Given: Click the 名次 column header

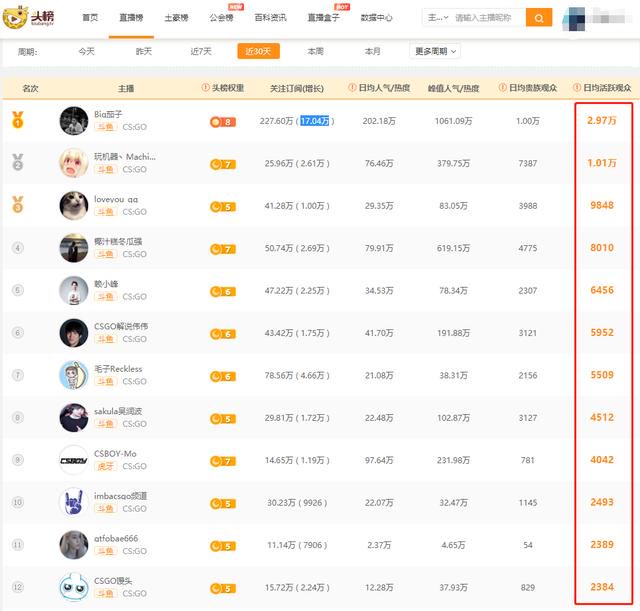Looking at the screenshot, I should pos(30,88).
